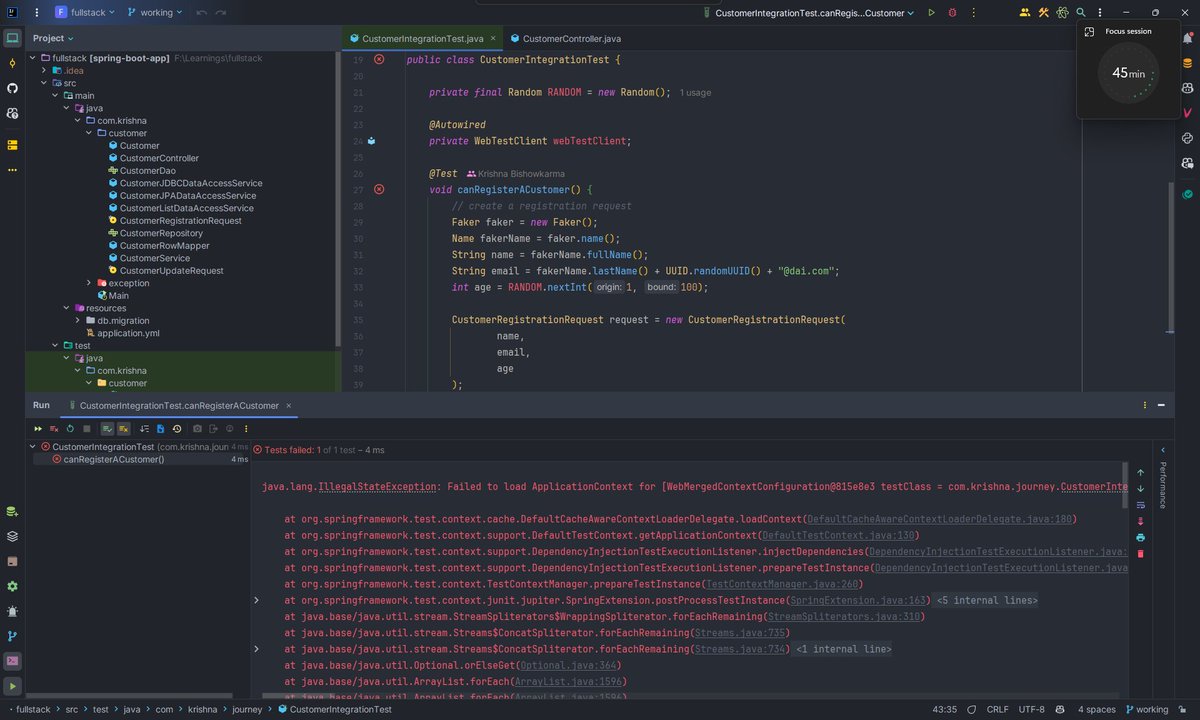Rerun tests with the double-arrow icon

tap(38, 428)
